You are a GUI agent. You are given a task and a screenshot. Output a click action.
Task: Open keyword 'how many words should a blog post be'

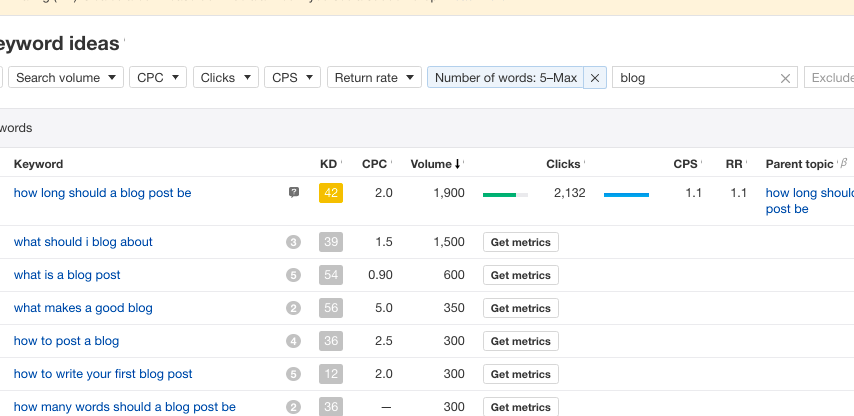pos(125,407)
